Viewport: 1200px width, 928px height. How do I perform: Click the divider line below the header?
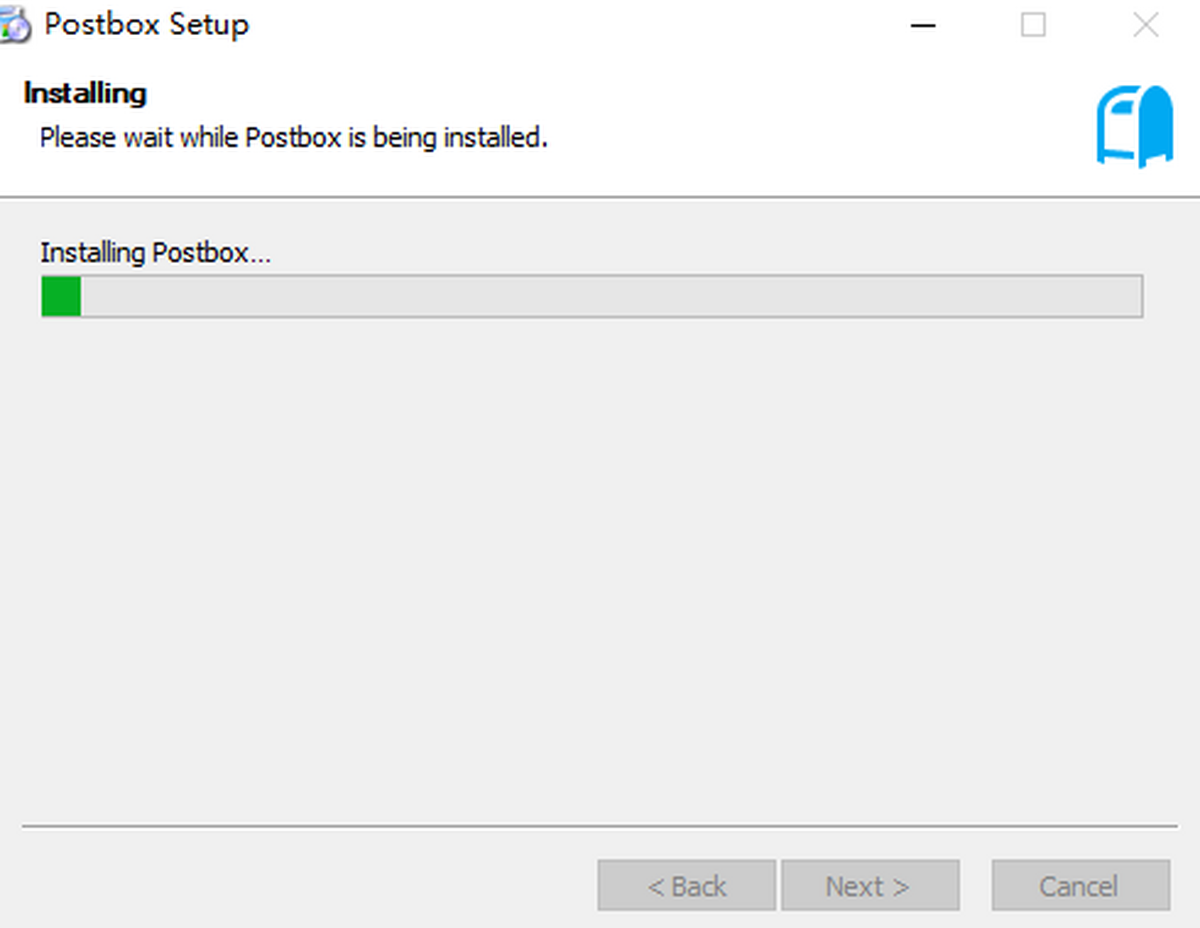600,197
